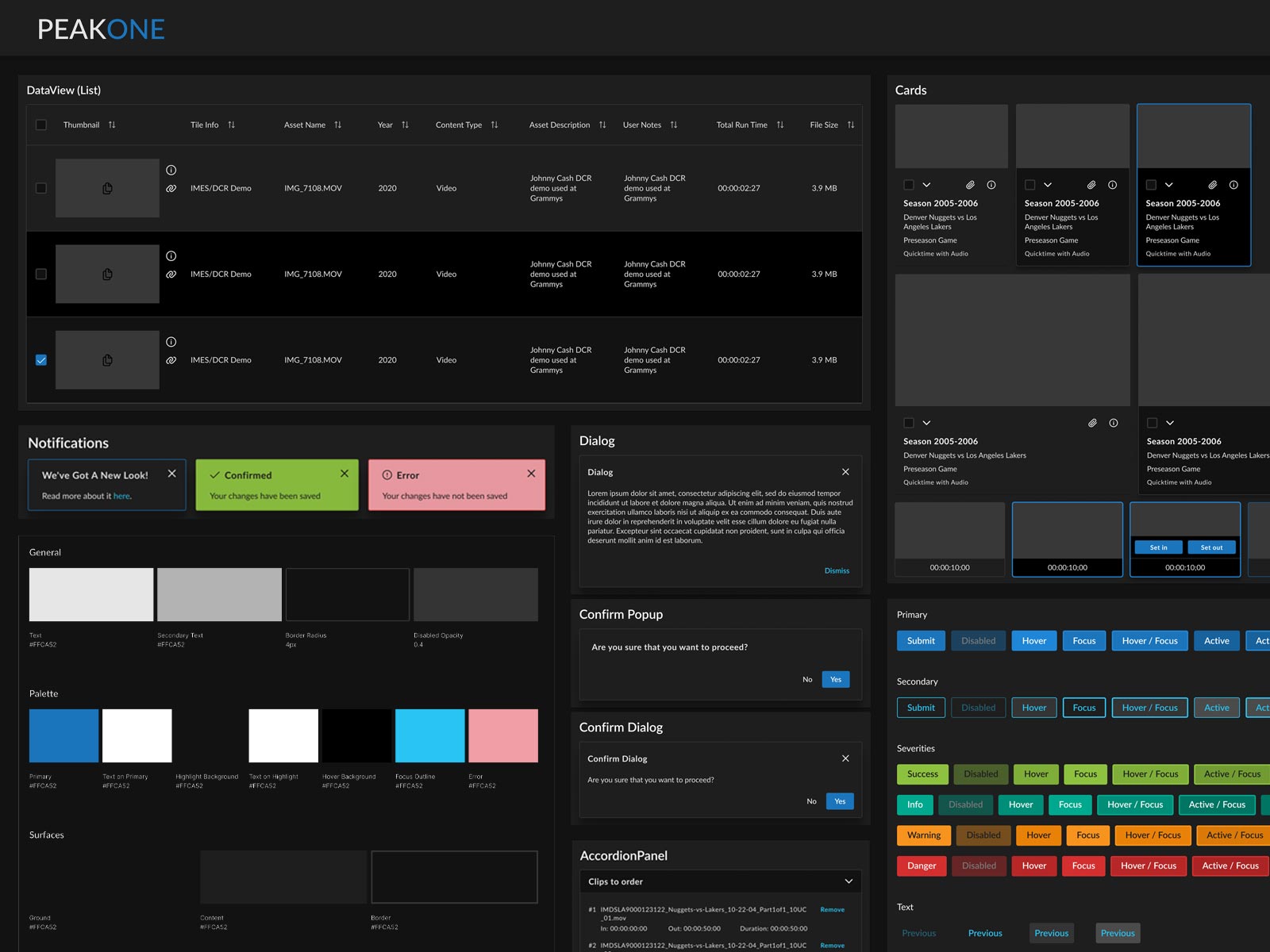Viewport: 1270px width, 952px height.
Task: Close the Confirmed notification
Action: point(344,474)
